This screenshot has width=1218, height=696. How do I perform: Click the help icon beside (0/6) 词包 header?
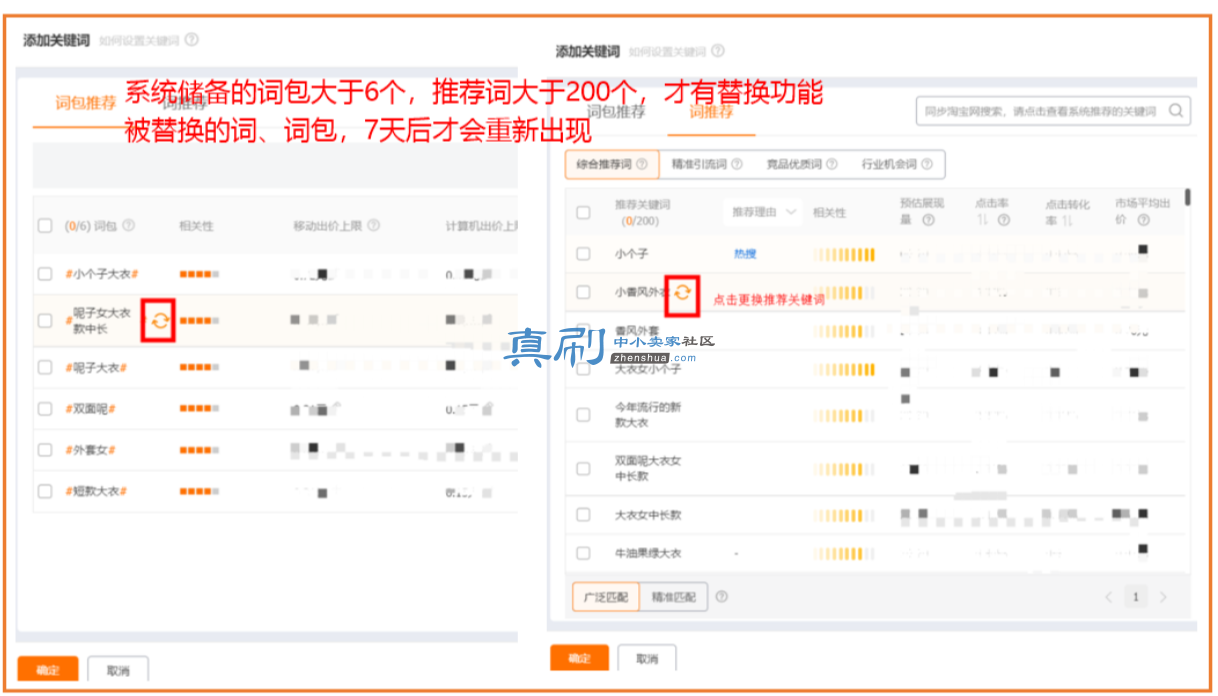click(x=128, y=226)
